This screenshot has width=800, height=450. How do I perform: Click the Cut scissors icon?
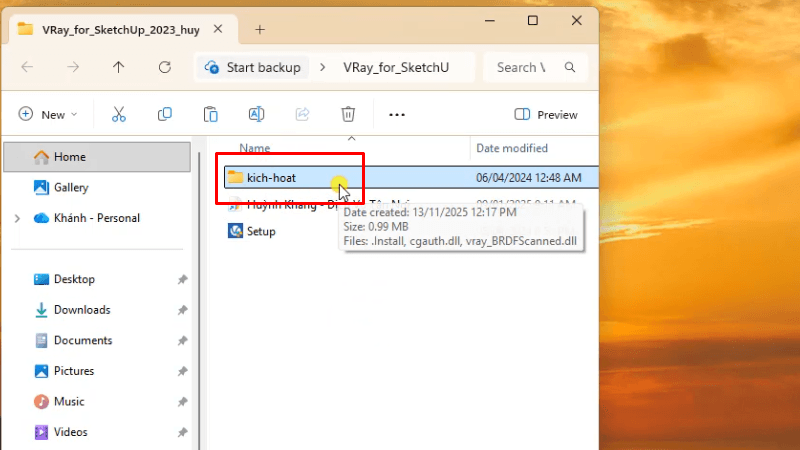[x=119, y=115]
